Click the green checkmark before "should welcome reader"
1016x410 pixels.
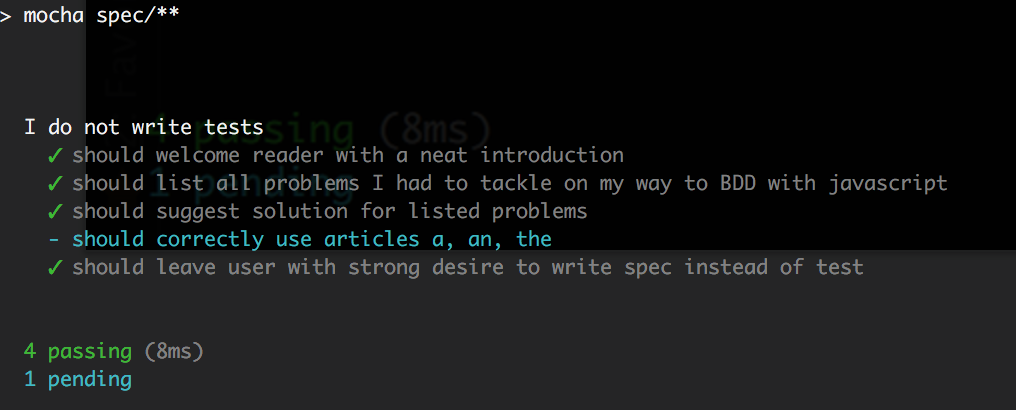pos(56,156)
